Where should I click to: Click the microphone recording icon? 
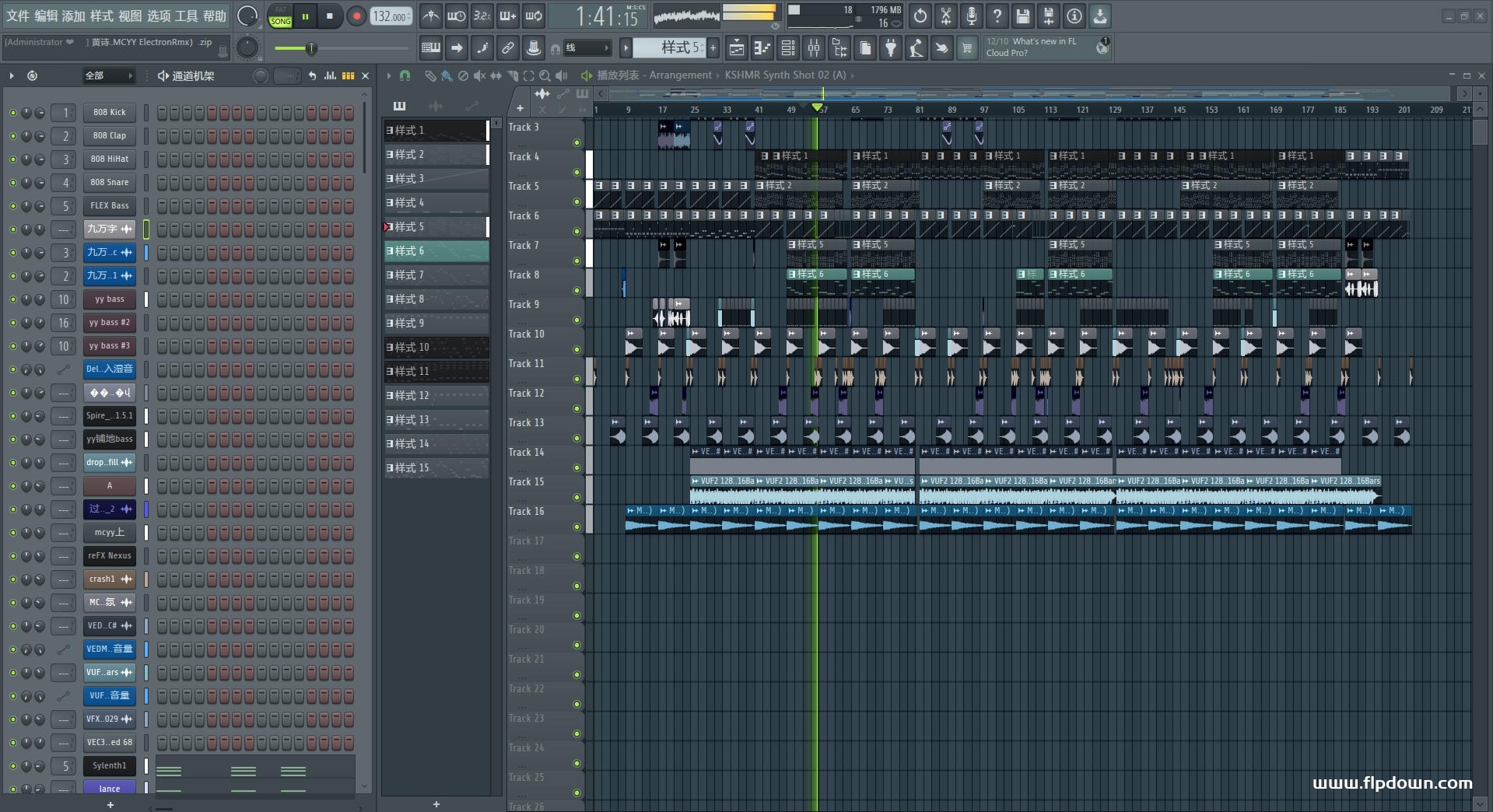971,16
